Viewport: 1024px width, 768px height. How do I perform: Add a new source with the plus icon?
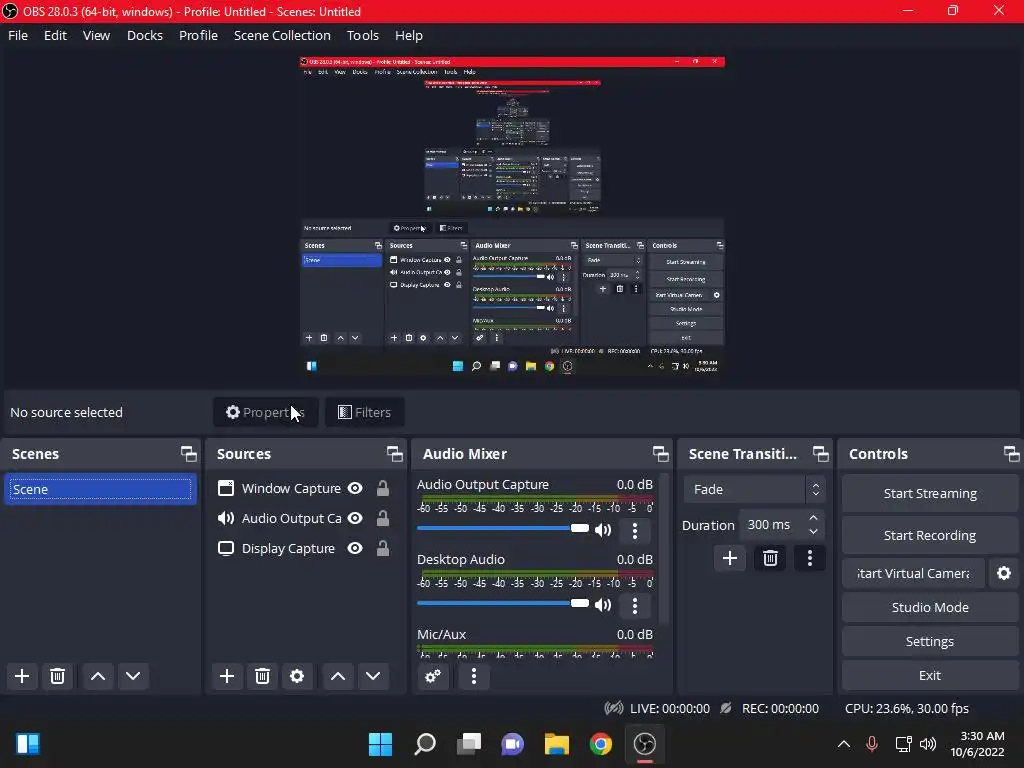(227, 676)
